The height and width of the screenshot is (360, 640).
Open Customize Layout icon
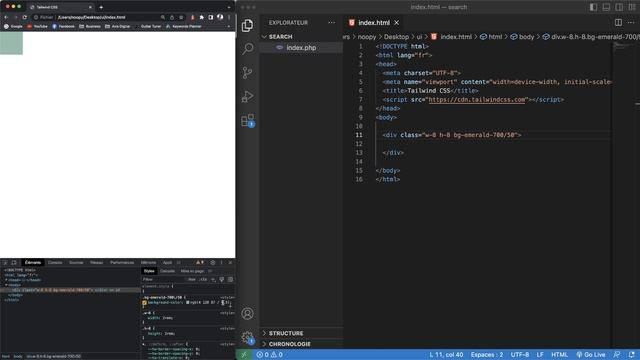[632, 7]
